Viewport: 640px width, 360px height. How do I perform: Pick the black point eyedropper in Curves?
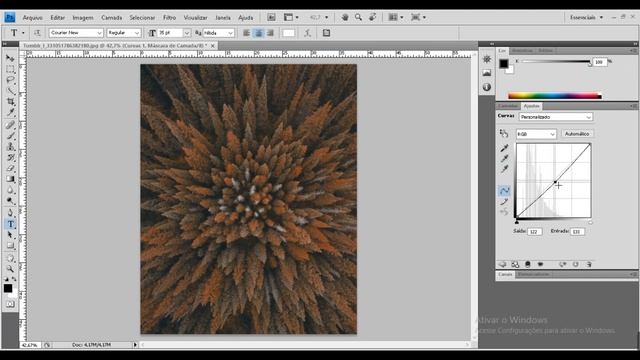coord(504,148)
